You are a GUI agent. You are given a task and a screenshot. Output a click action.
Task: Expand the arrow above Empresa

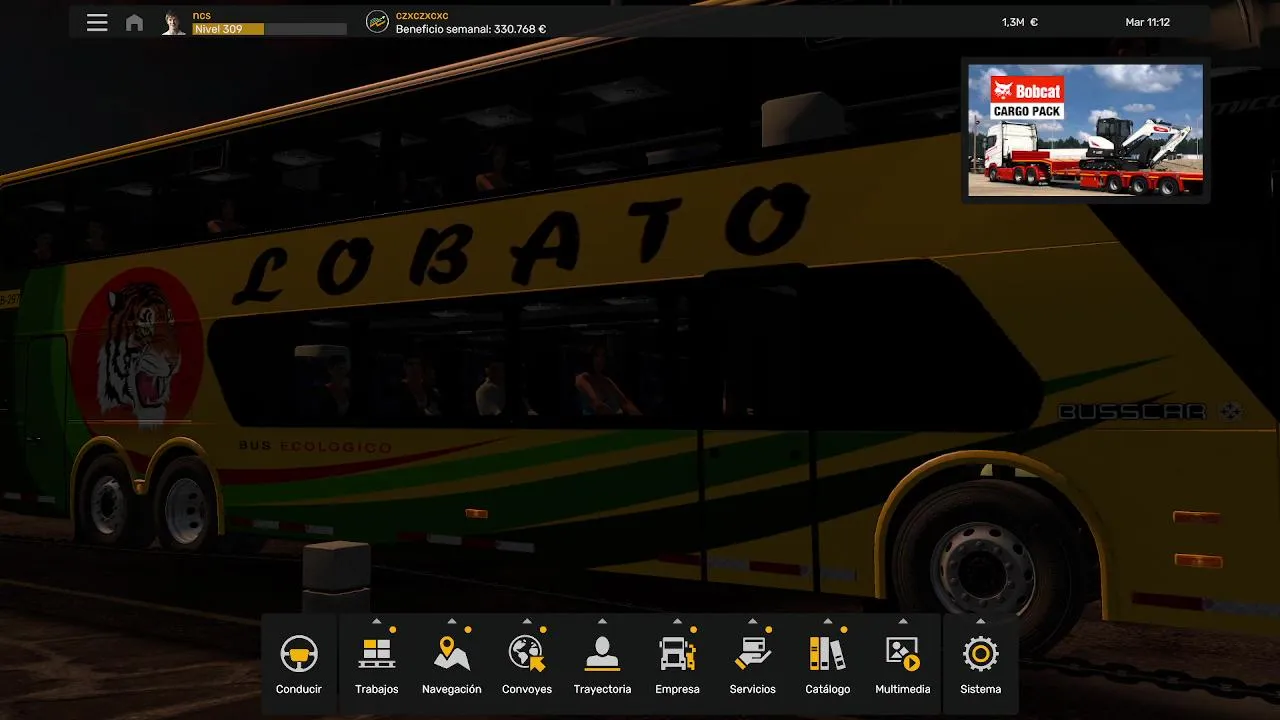pos(677,621)
